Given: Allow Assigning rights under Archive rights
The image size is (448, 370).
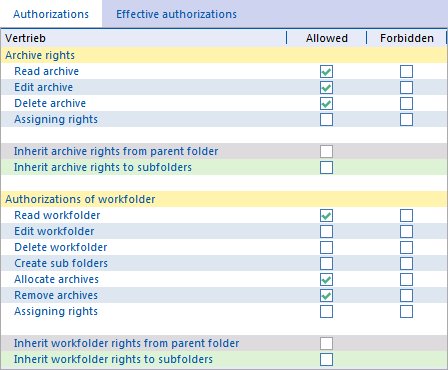Looking at the screenshot, I should point(326,119).
